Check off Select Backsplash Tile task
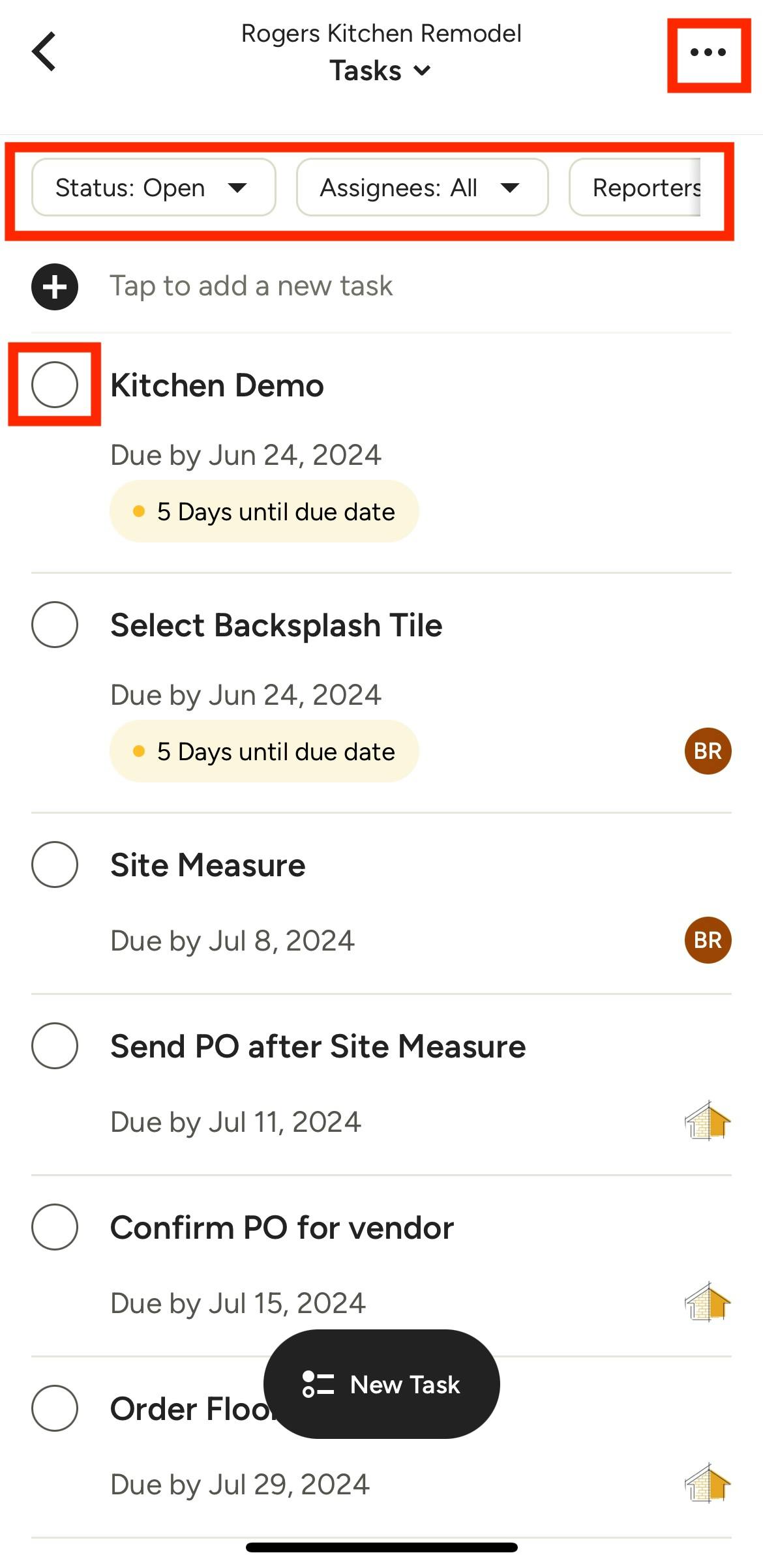 point(55,625)
